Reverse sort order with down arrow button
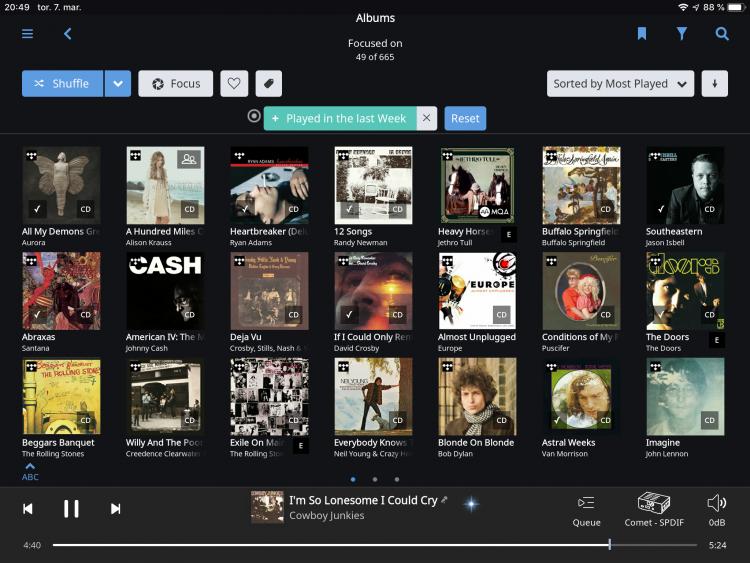 point(715,84)
